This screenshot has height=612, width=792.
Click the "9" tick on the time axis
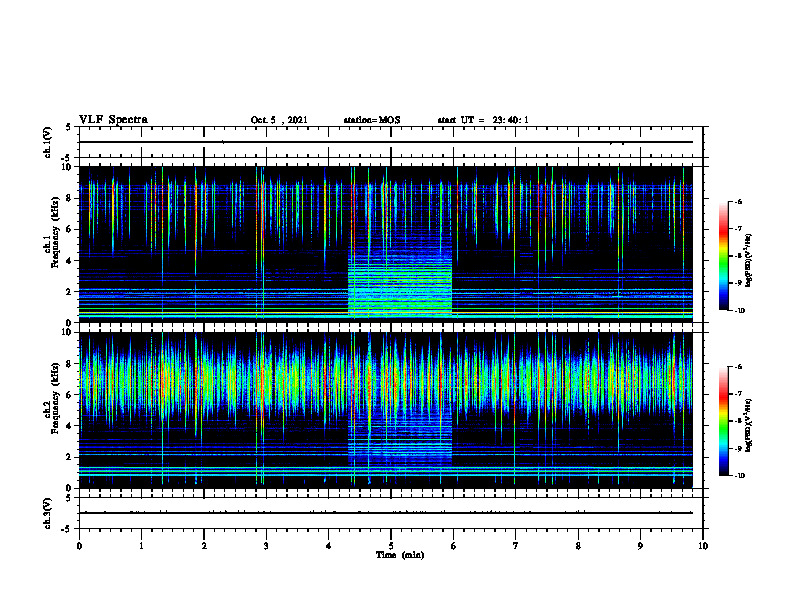(640, 546)
